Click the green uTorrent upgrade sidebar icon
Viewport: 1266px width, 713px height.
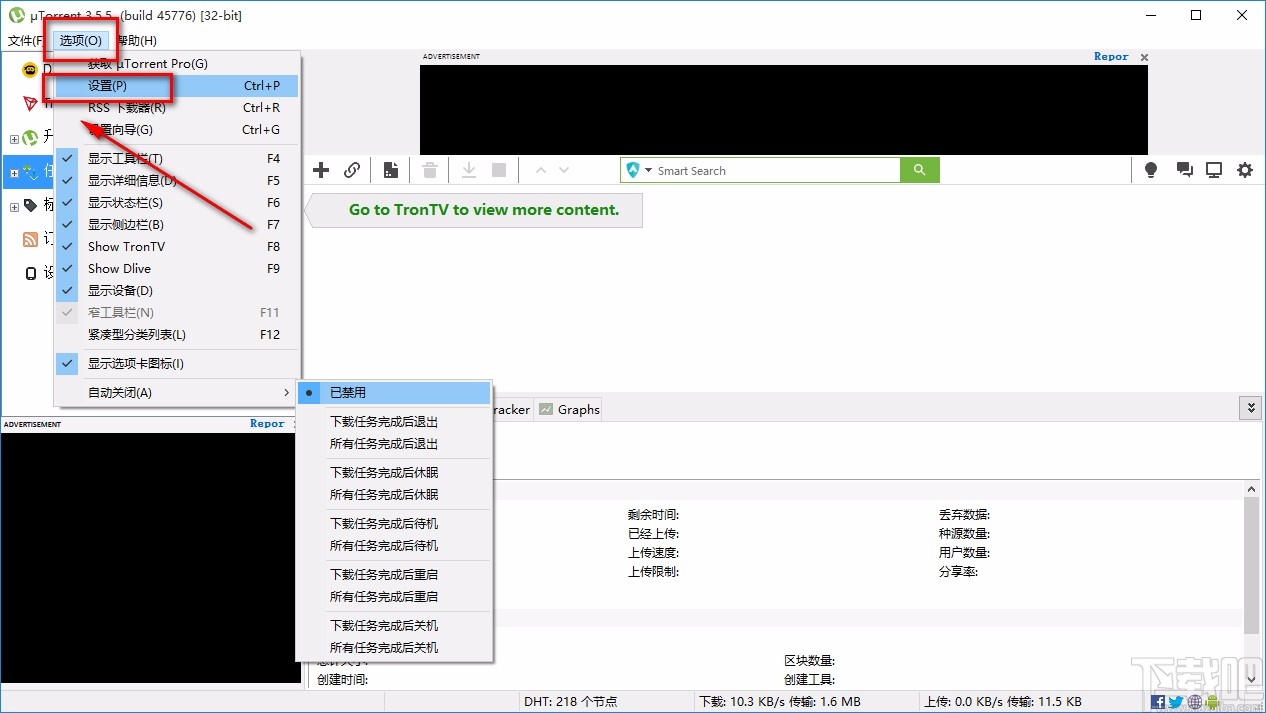(x=30, y=138)
